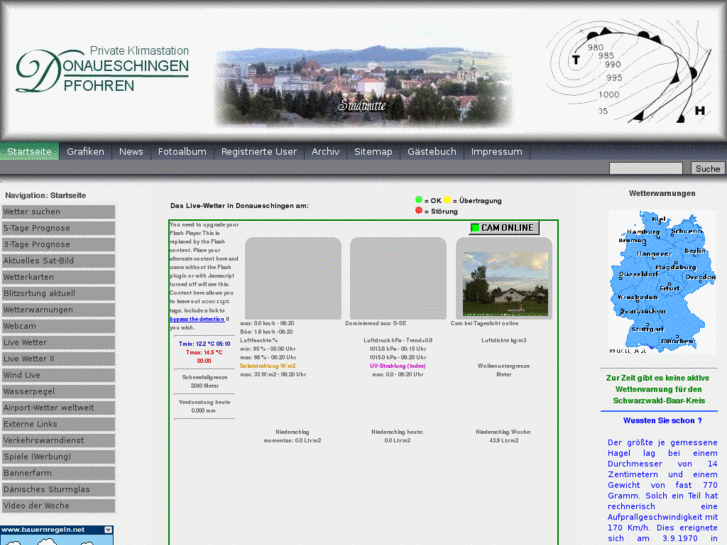Viewport: 727px width, 545px height.
Task: Go to the Gästebuch page
Action: pos(431,152)
